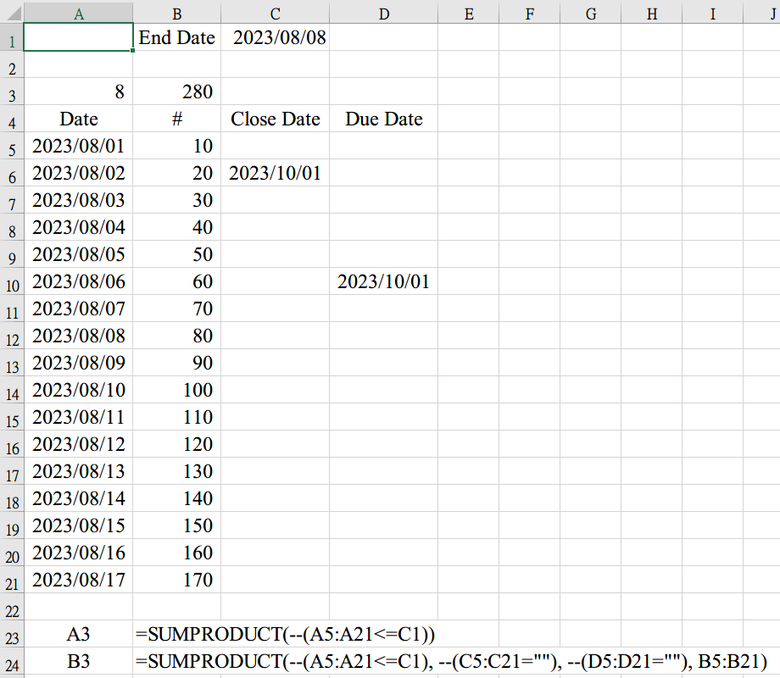Select cell B3 showing the total 280
Screen dimensions: 780x678
[x=177, y=92]
